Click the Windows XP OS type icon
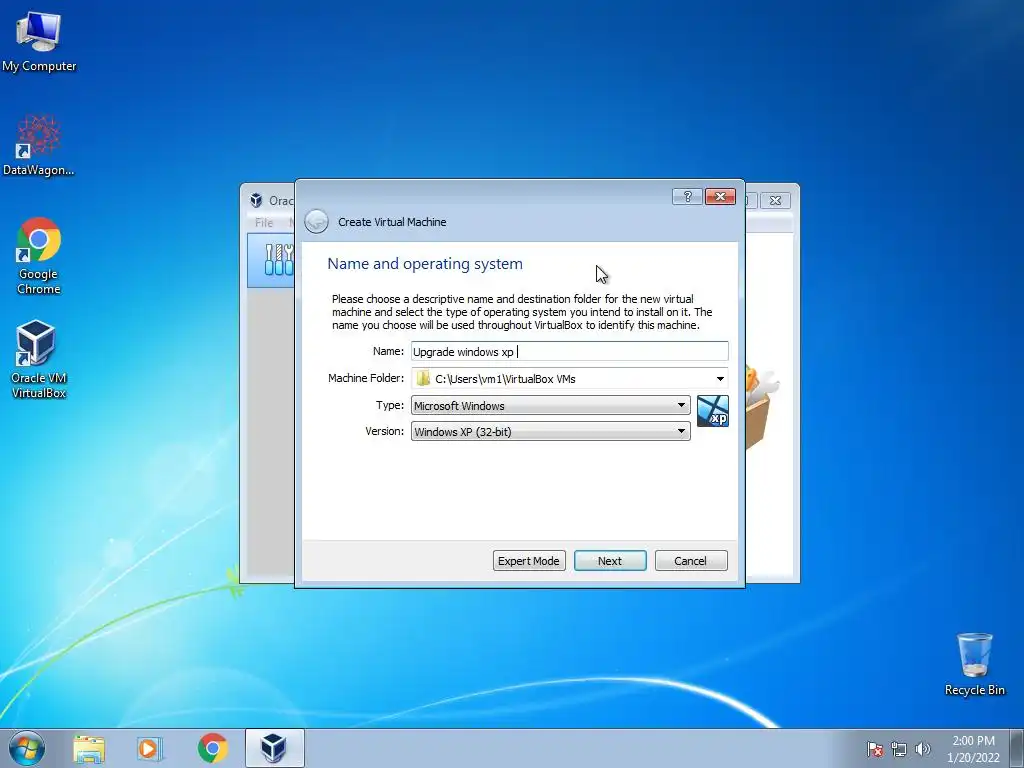Screen dimensions: 1024x768 pos(712,411)
